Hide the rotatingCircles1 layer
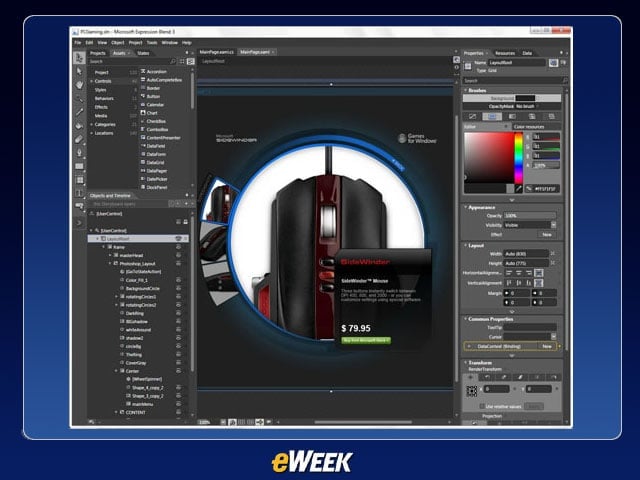 coord(178,297)
